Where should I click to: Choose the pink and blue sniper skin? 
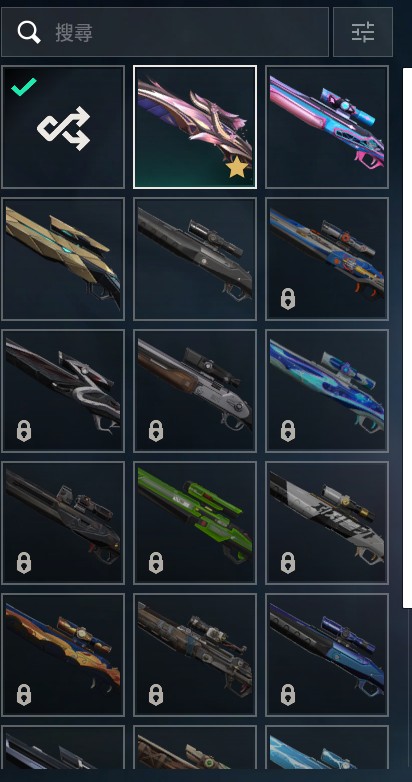[327, 127]
